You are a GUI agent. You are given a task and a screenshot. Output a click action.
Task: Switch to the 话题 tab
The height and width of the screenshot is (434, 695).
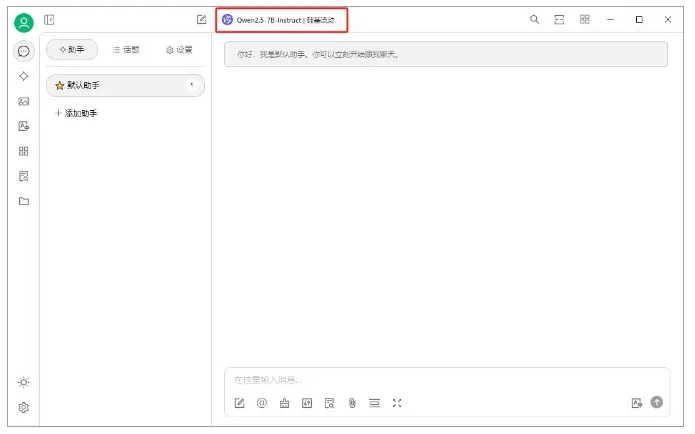pyautogui.click(x=126, y=50)
